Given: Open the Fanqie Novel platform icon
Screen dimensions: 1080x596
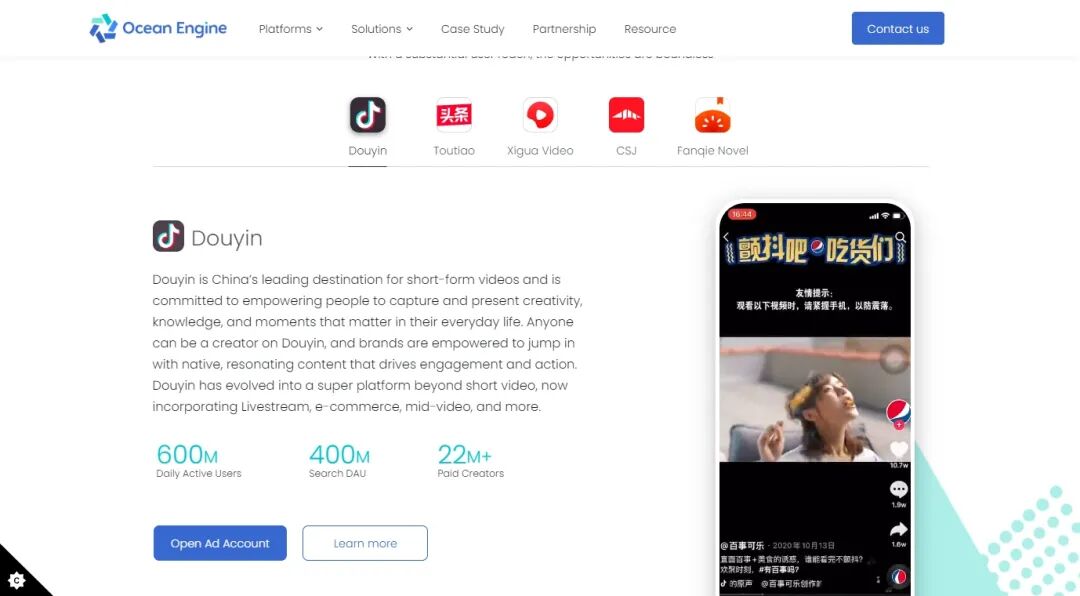Looking at the screenshot, I should pos(713,115).
